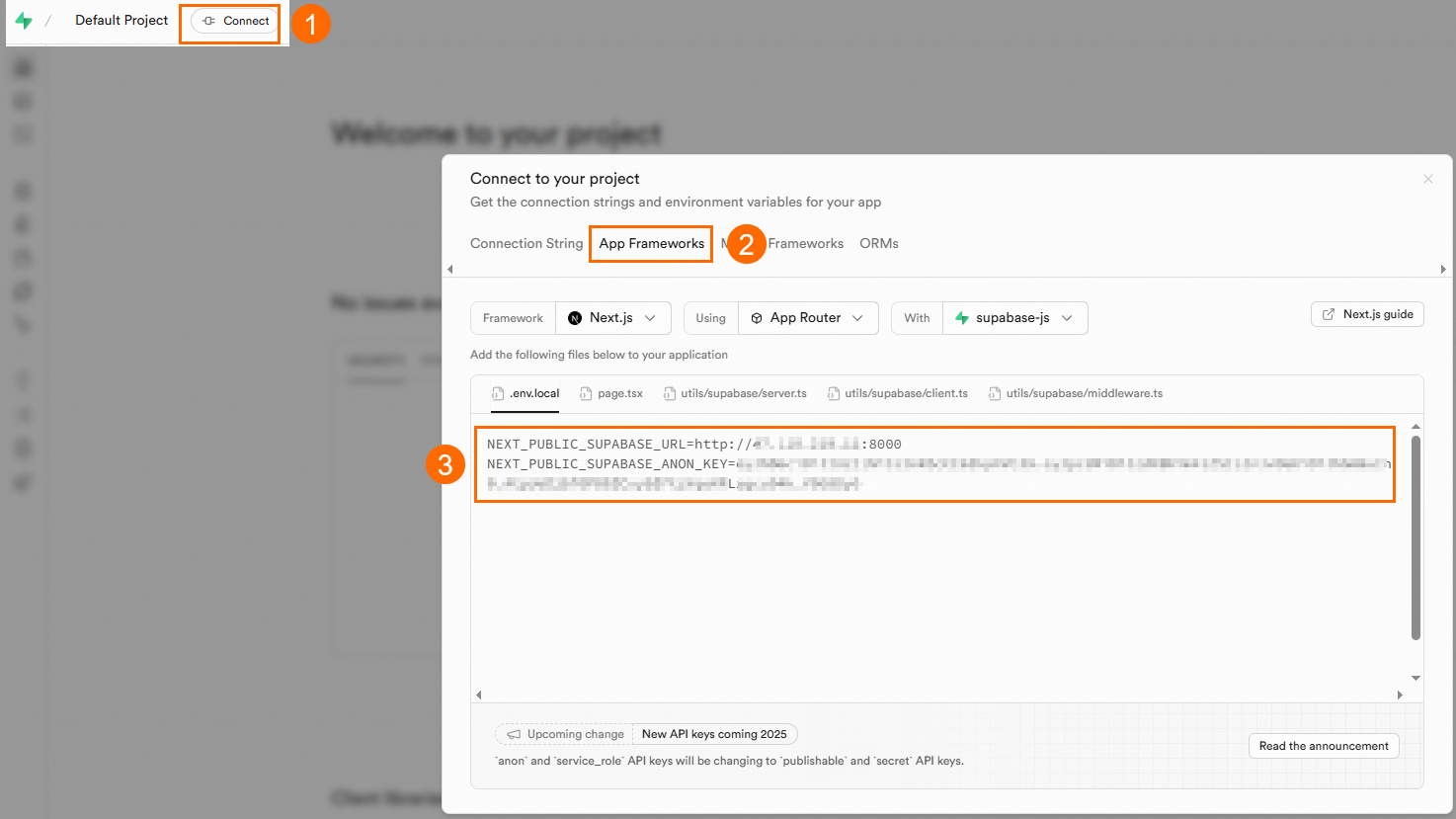Image resolution: width=1456 pixels, height=819 pixels.
Task: Expand the With supabase-js dropdown
Action: click(x=1014, y=318)
